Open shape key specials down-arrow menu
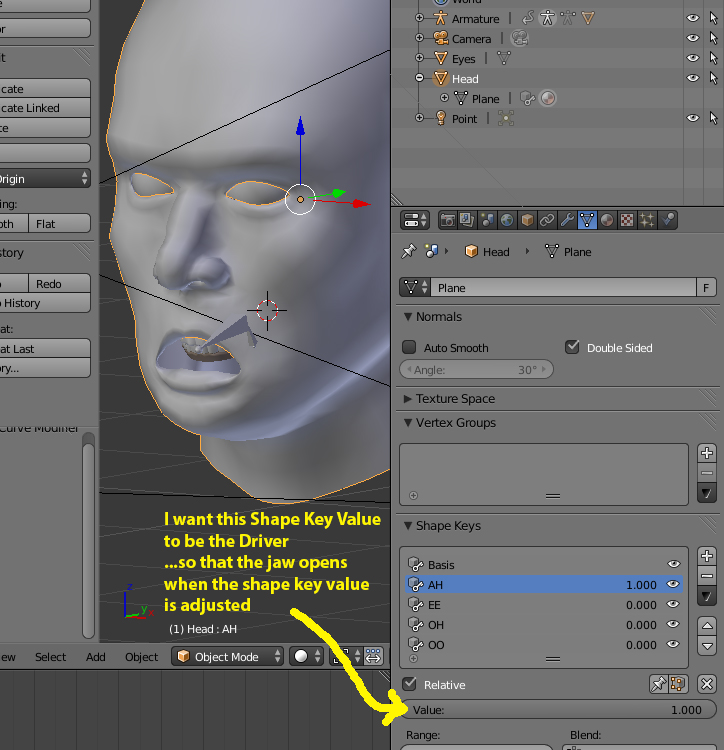The image size is (724, 750). [707, 596]
